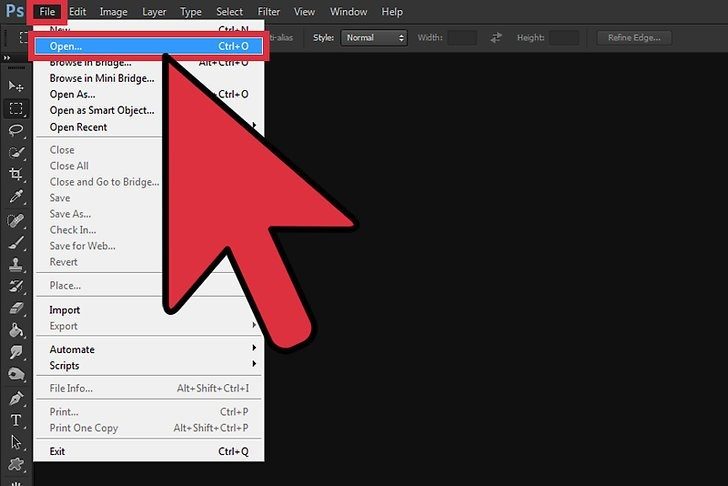Pick the Crop tool in toolbox
The image size is (728, 486).
(x=16, y=174)
